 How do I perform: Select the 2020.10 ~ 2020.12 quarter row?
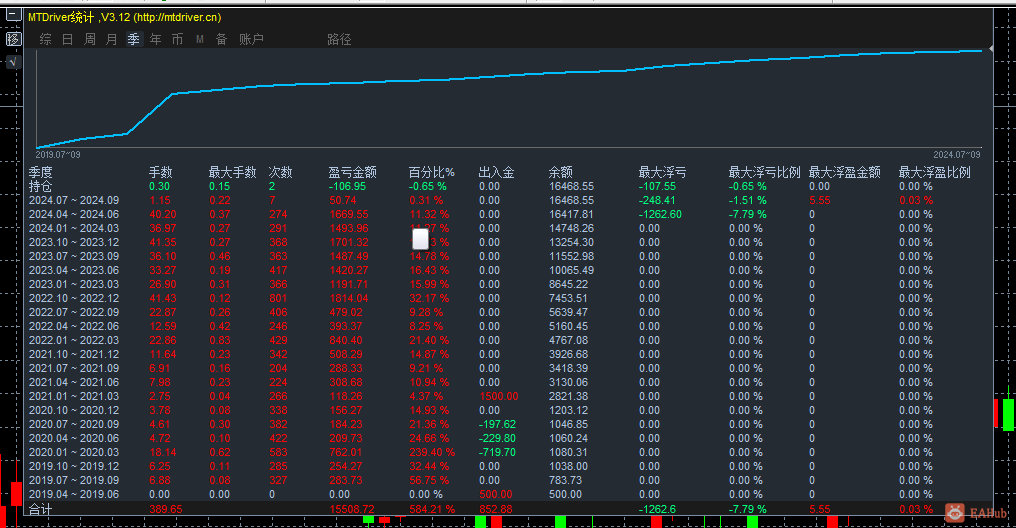pyautogui.click(x=507, y=410)
